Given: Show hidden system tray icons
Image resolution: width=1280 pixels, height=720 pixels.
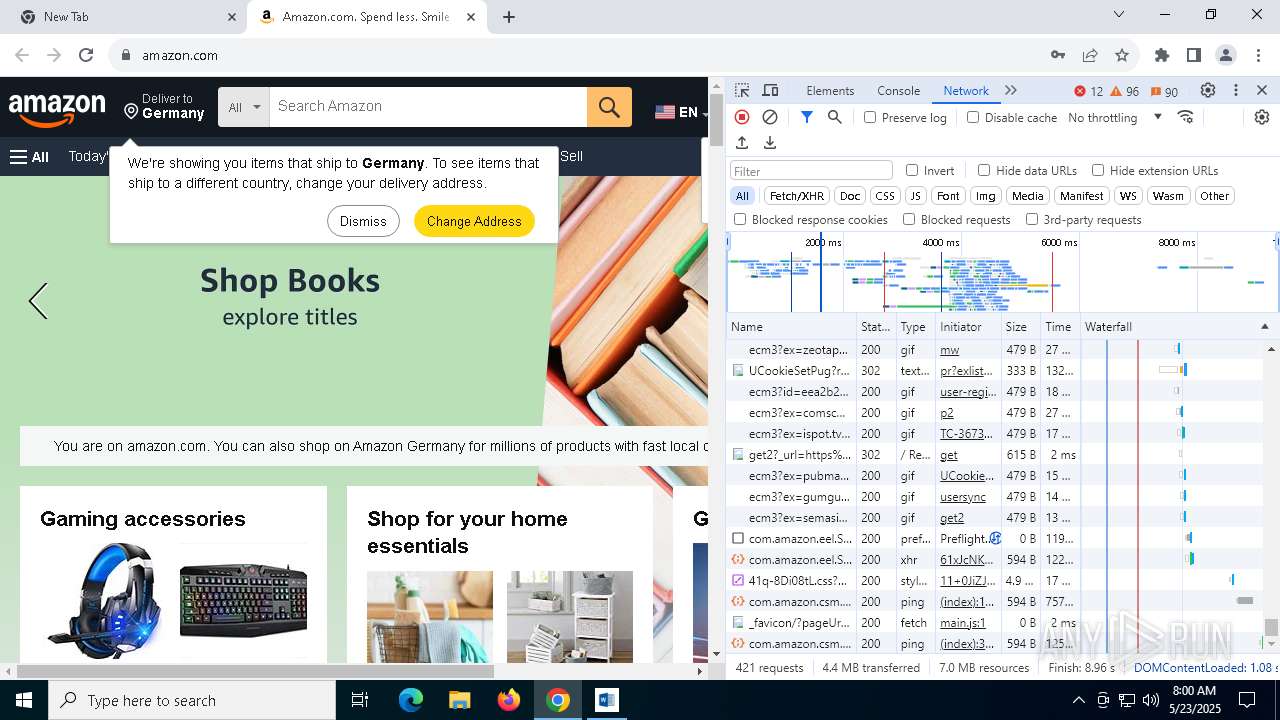Looking at the screenshot, I should (1078, 700).
